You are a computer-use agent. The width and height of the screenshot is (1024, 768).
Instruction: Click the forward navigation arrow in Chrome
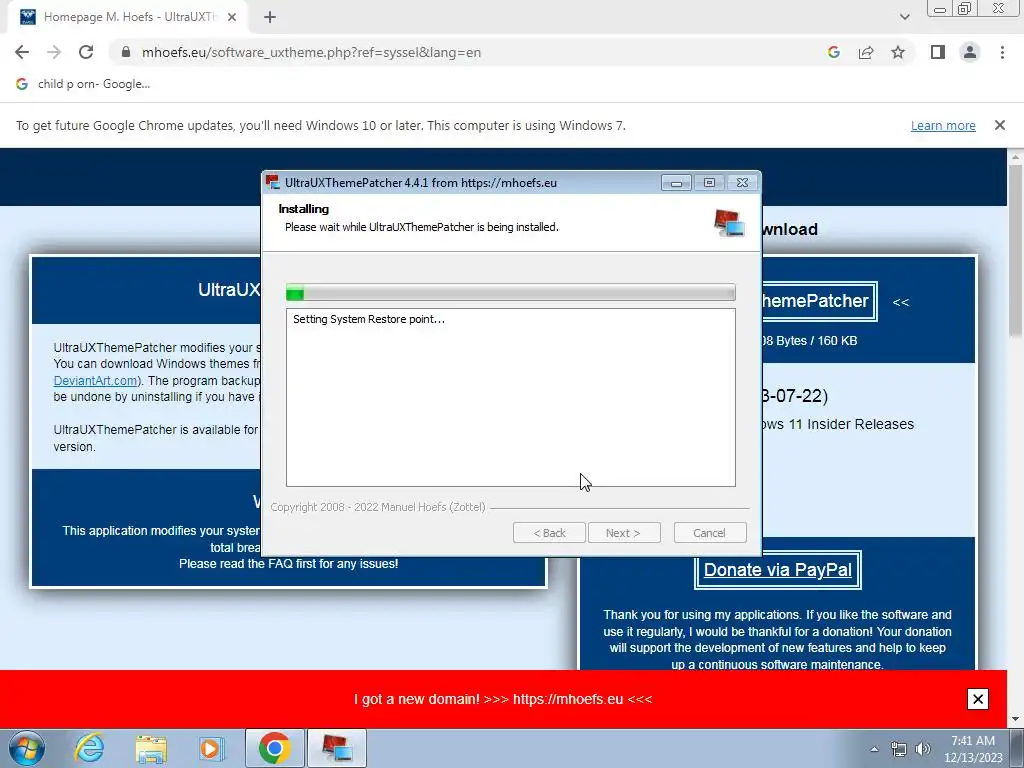point(54,52)
